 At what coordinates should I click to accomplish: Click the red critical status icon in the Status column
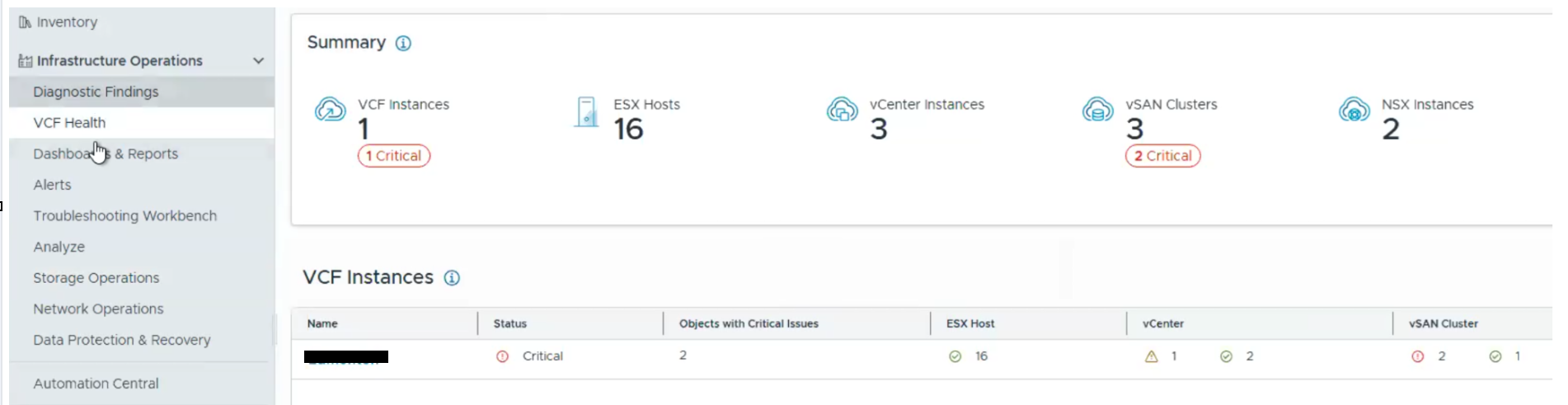click(x=502, y=356)
